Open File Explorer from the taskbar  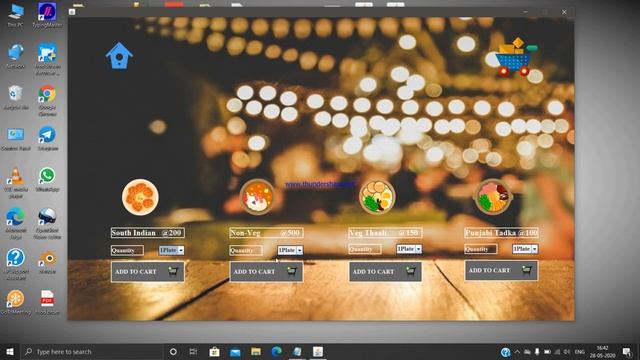click(256, 351)
